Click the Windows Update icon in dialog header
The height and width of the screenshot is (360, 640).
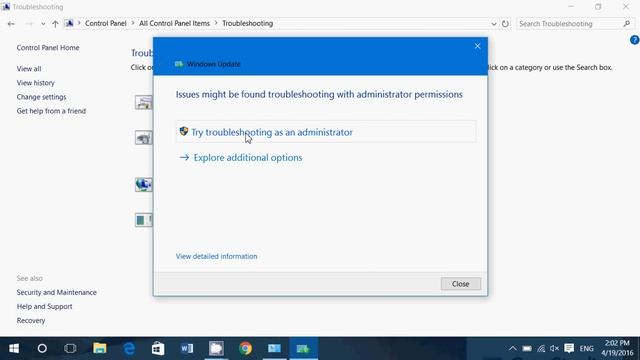179,64
